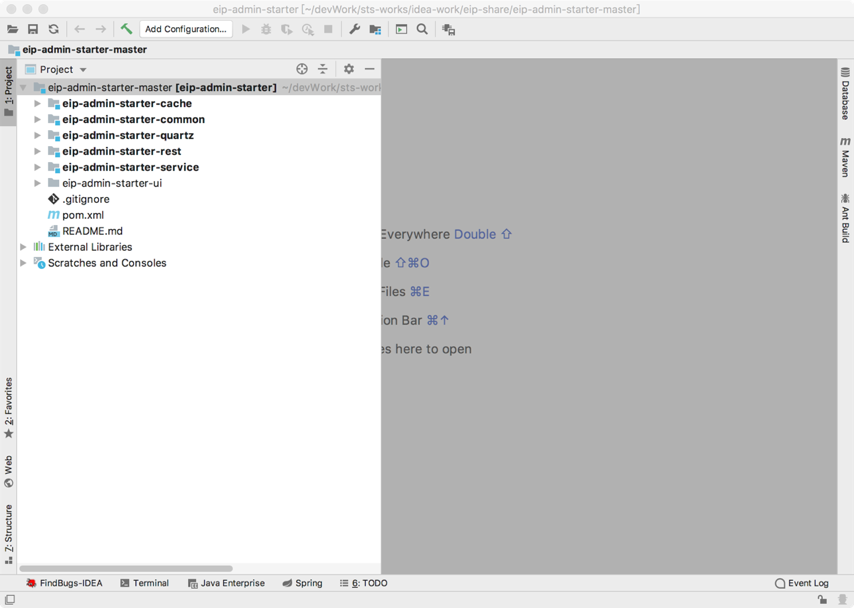Click the inspector icon in status bar
Image resolution: width=854 pixels, height=608 pixels.
coord(842,599)
